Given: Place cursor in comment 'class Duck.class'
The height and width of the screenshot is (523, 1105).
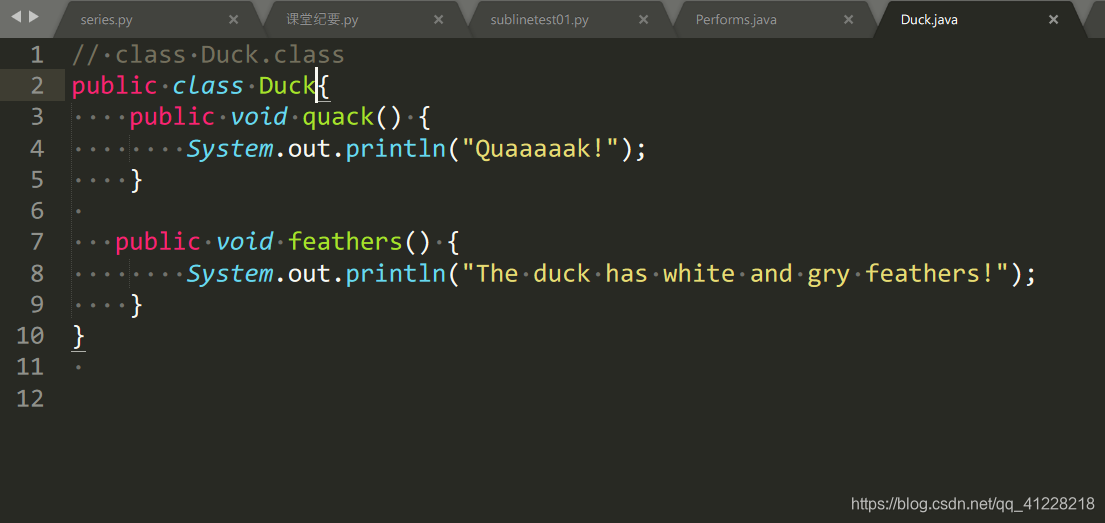Looking at the screenshot, I should [x=230, y=54].
